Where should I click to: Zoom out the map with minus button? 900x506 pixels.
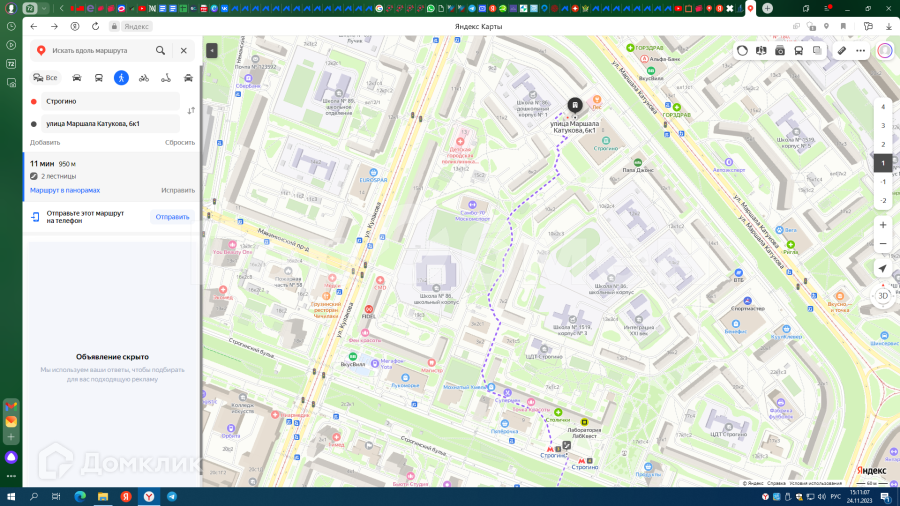pyautogui.click(x=883, y=244)
